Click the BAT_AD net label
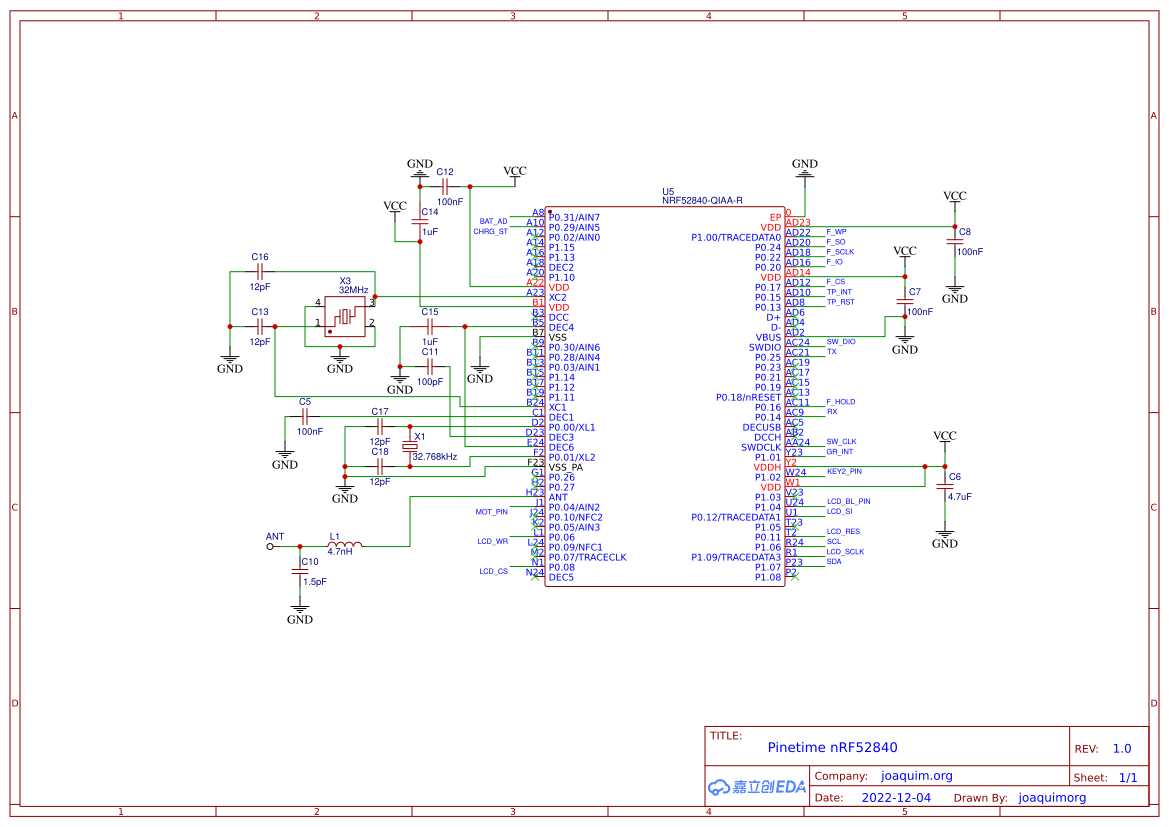This screenshot has height=827, width=1169. click(493, 221)
